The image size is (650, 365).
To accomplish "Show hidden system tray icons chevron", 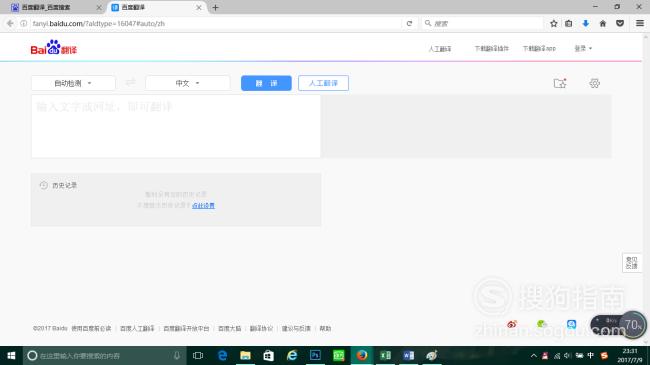I will click(x=534, y=355).
